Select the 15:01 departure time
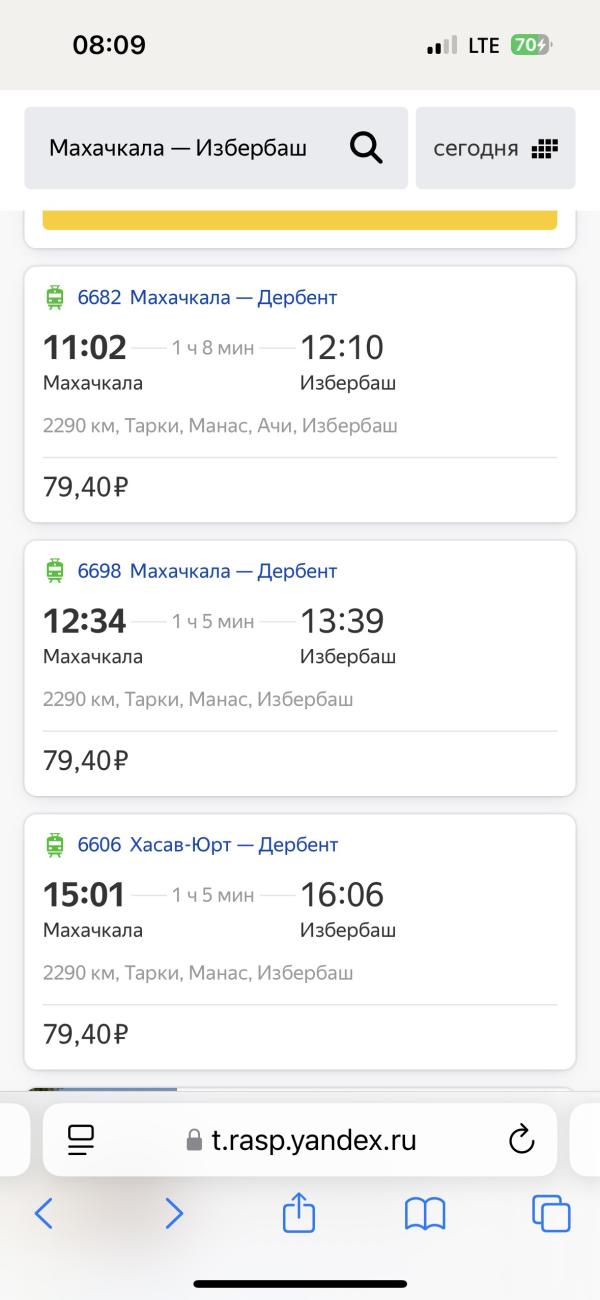This screenshot has width=600, height=1300. (x=85, y=894)
